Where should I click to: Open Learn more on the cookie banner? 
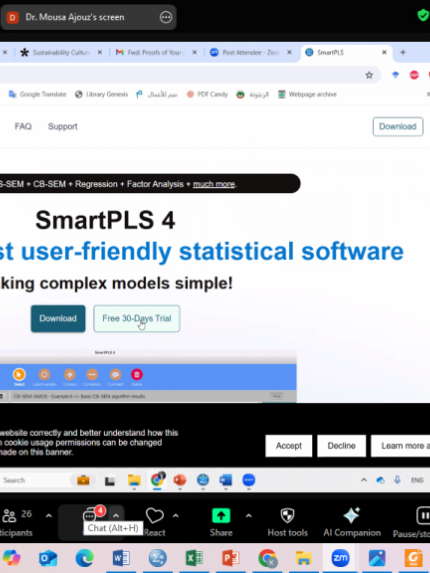point(400,446)
